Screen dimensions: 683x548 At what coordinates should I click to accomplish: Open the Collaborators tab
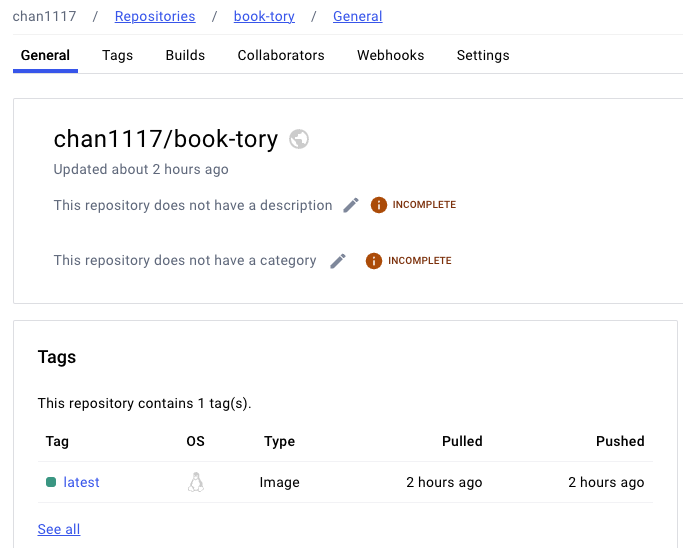coord(281,55)
